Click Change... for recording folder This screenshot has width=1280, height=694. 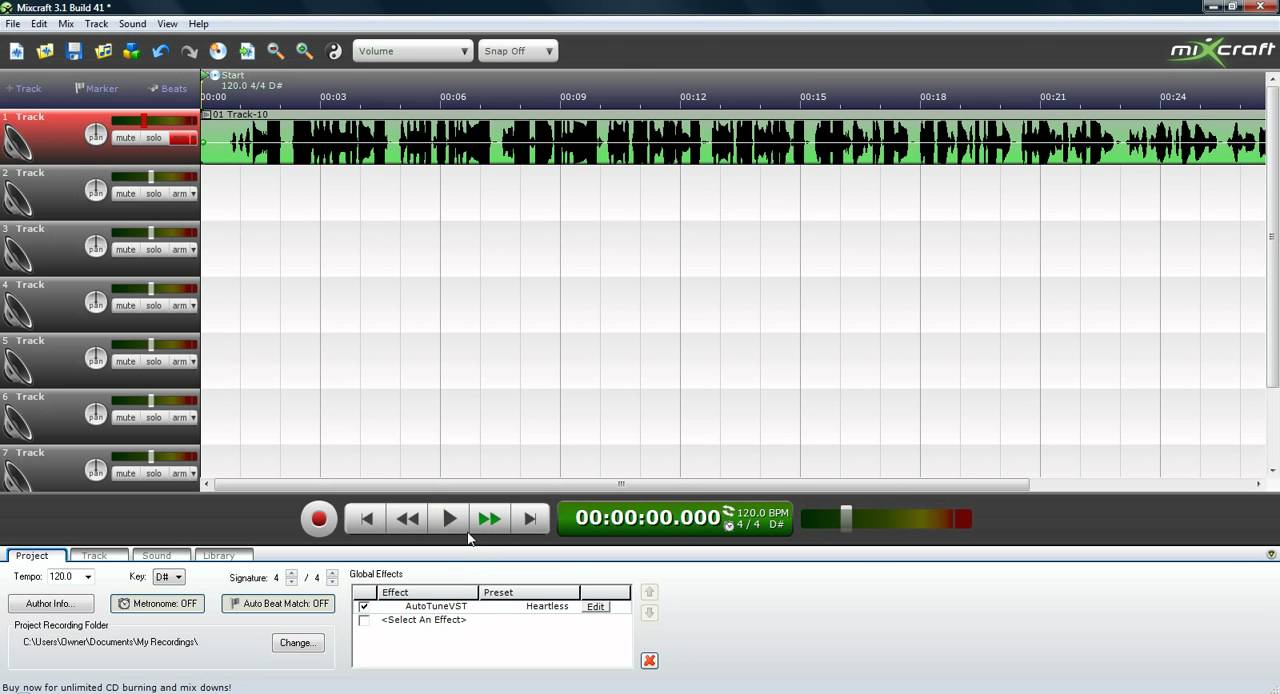point(298,643)
